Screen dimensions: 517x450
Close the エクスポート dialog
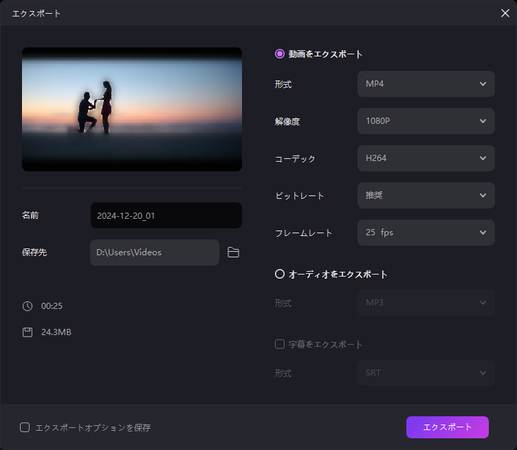(505, 13)
